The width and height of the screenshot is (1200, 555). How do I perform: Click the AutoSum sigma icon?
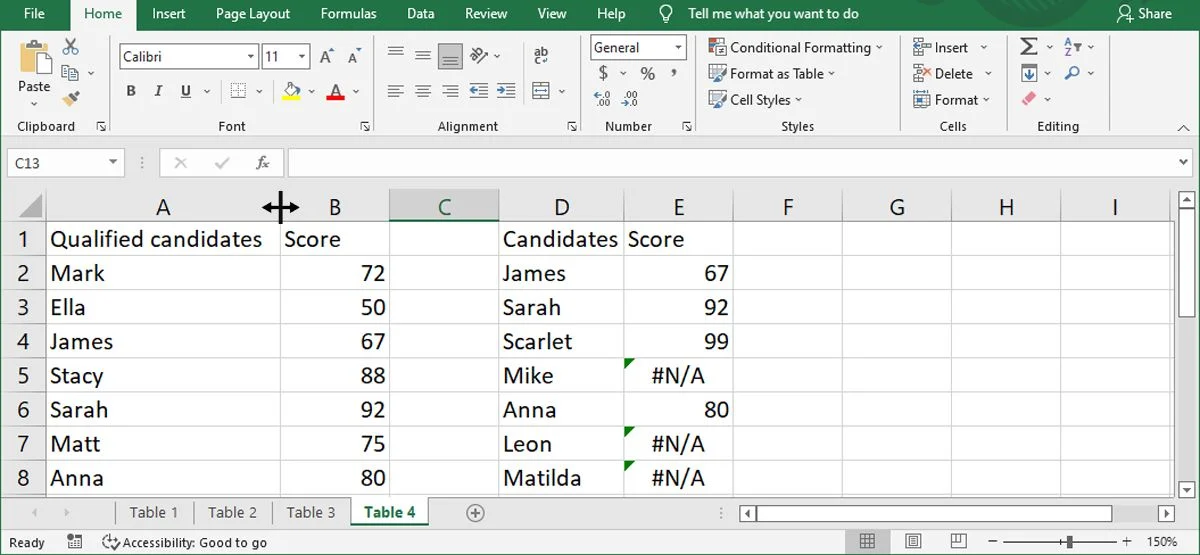click(1028, 47)
